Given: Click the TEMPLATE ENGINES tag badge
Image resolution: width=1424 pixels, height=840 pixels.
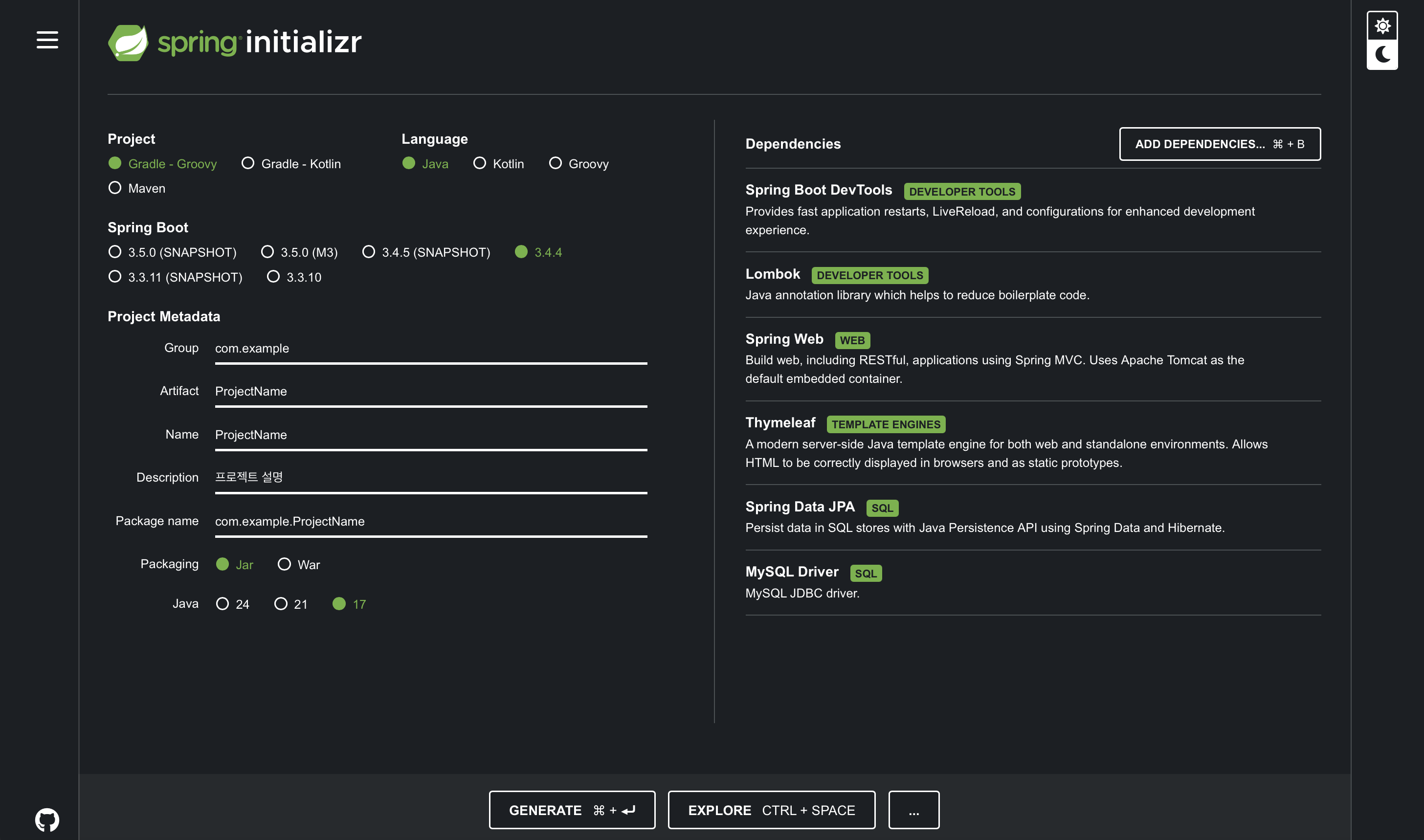Looking at the screenshot, I should coord(886,424).
